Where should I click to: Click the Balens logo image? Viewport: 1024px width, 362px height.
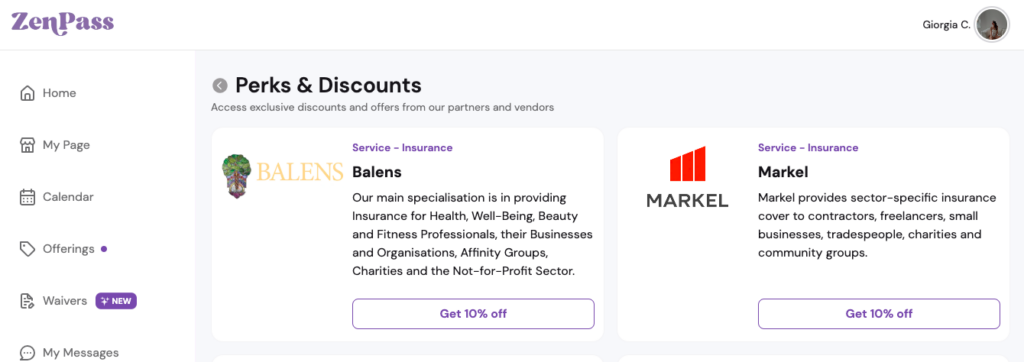coord(282,174)
